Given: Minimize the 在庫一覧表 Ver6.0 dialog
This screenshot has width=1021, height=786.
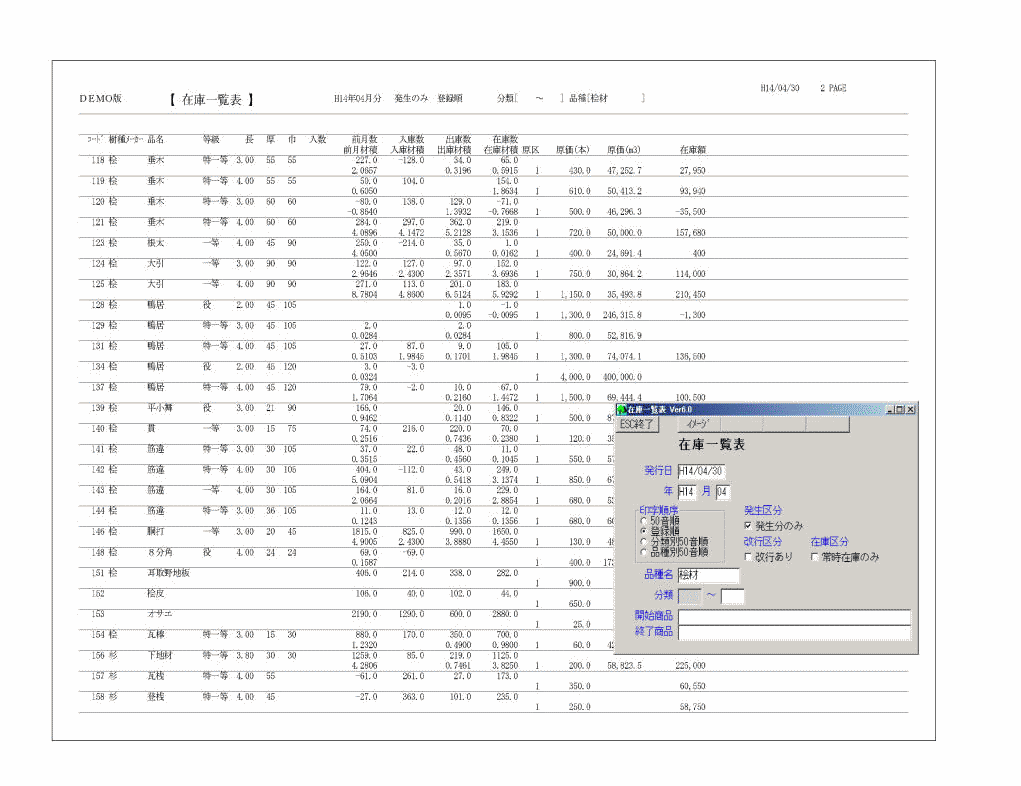Looking at the screenshot, I should 890,410.
